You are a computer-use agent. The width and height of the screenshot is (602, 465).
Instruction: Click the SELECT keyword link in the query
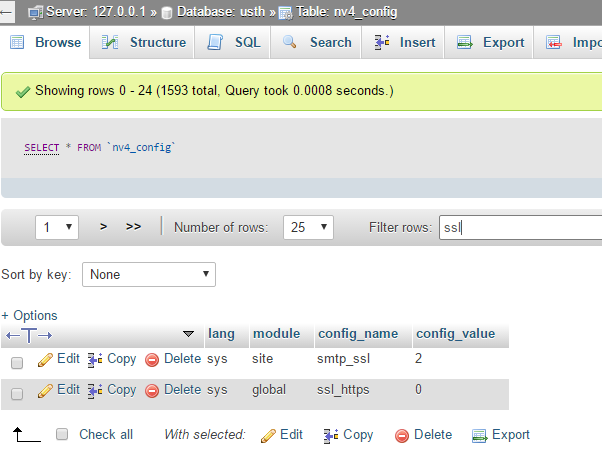pos(41,147)
